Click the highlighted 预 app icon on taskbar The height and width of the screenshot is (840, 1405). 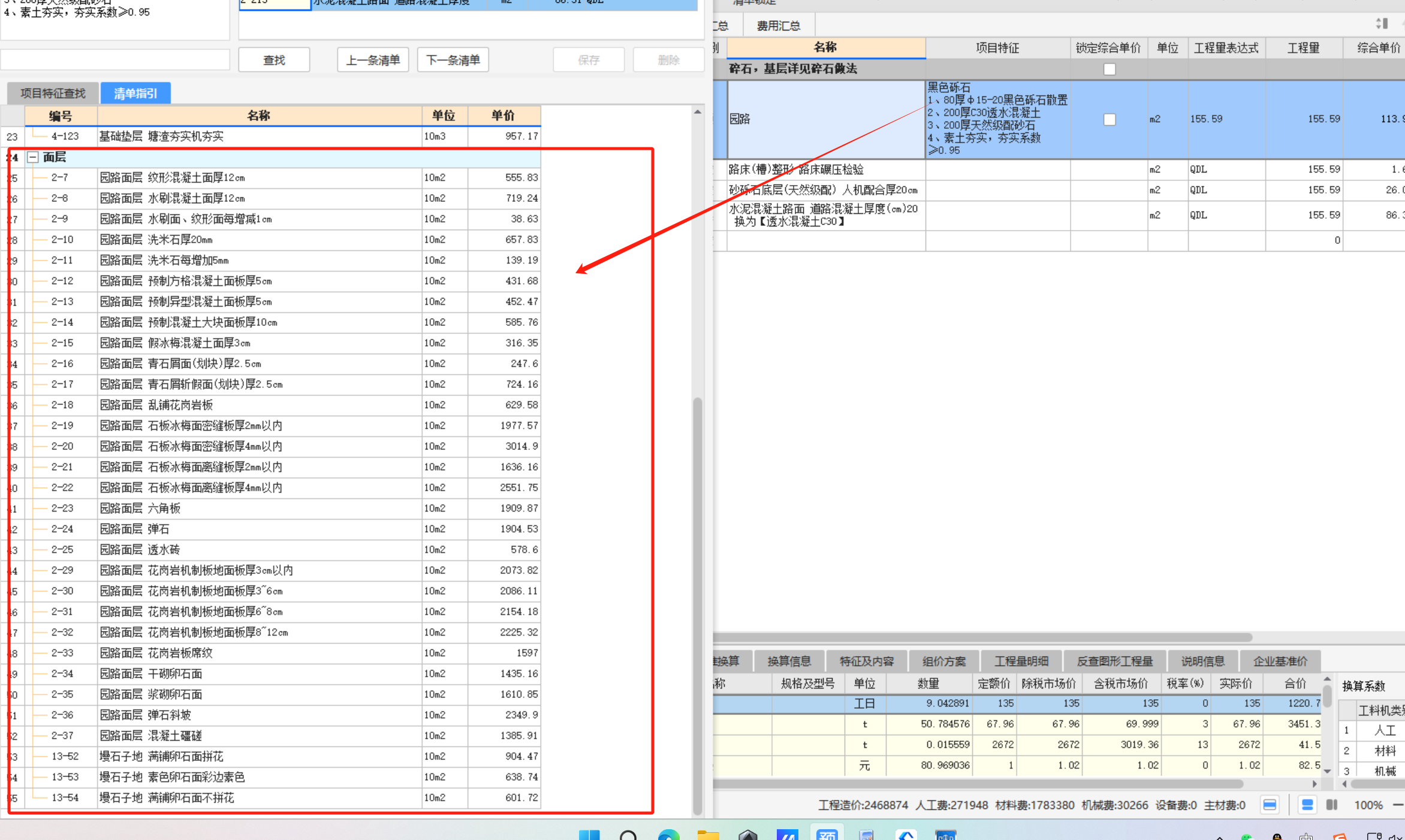pyautogui.click(x=827, y=834)
